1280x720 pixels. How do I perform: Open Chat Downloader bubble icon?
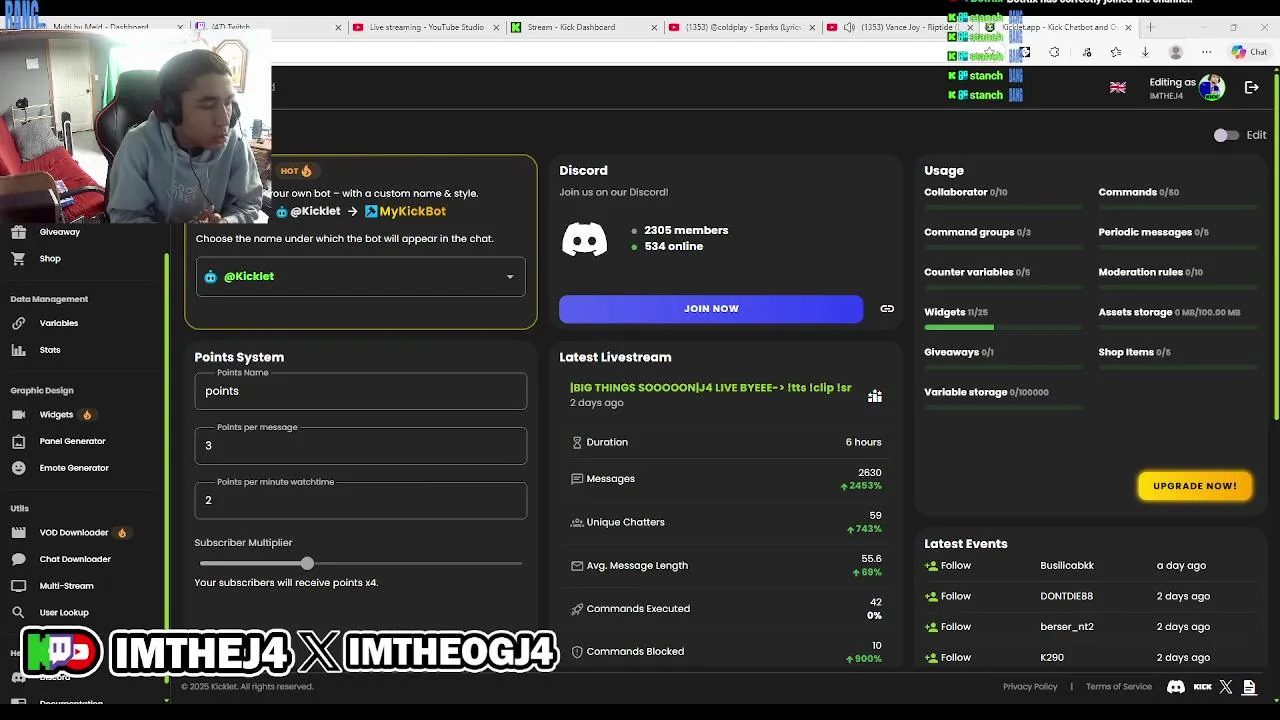coord(18,559)
